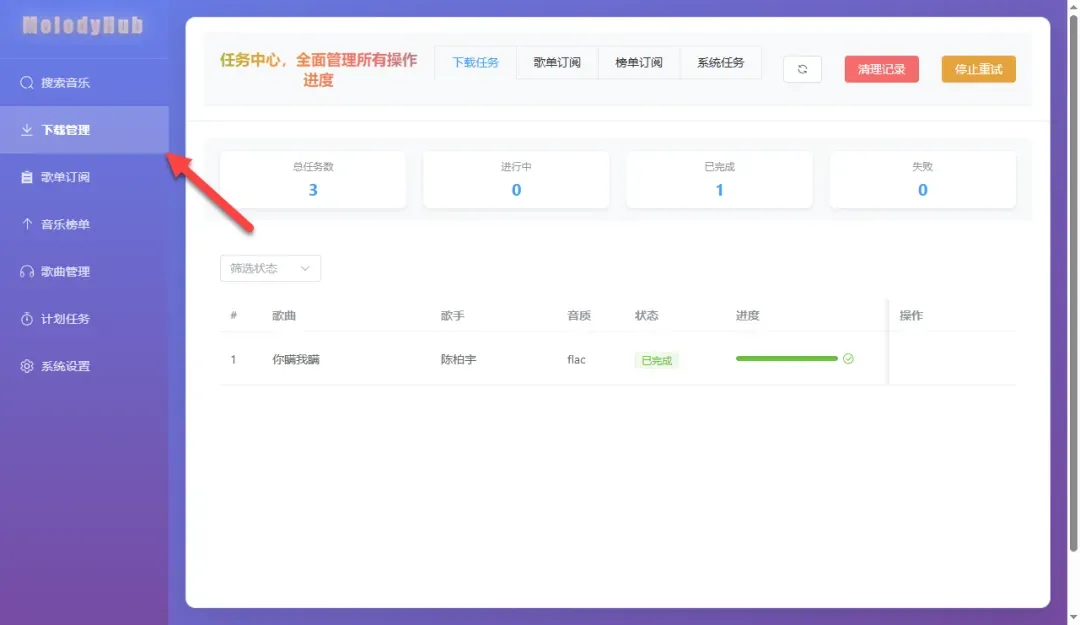Click the green download progress bar
The width and height of the screenshot is (1080, 625).
click(786, 359)
